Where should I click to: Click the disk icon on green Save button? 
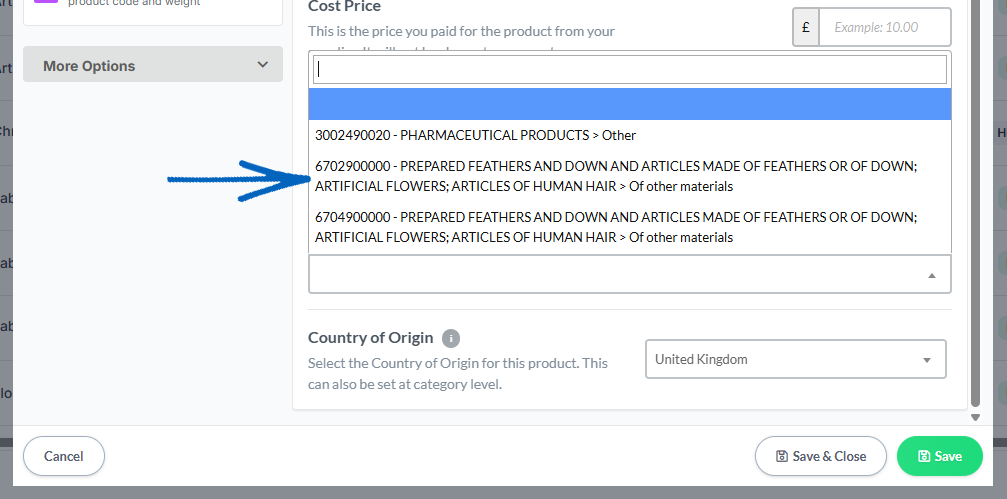click(x=924, y=456)
